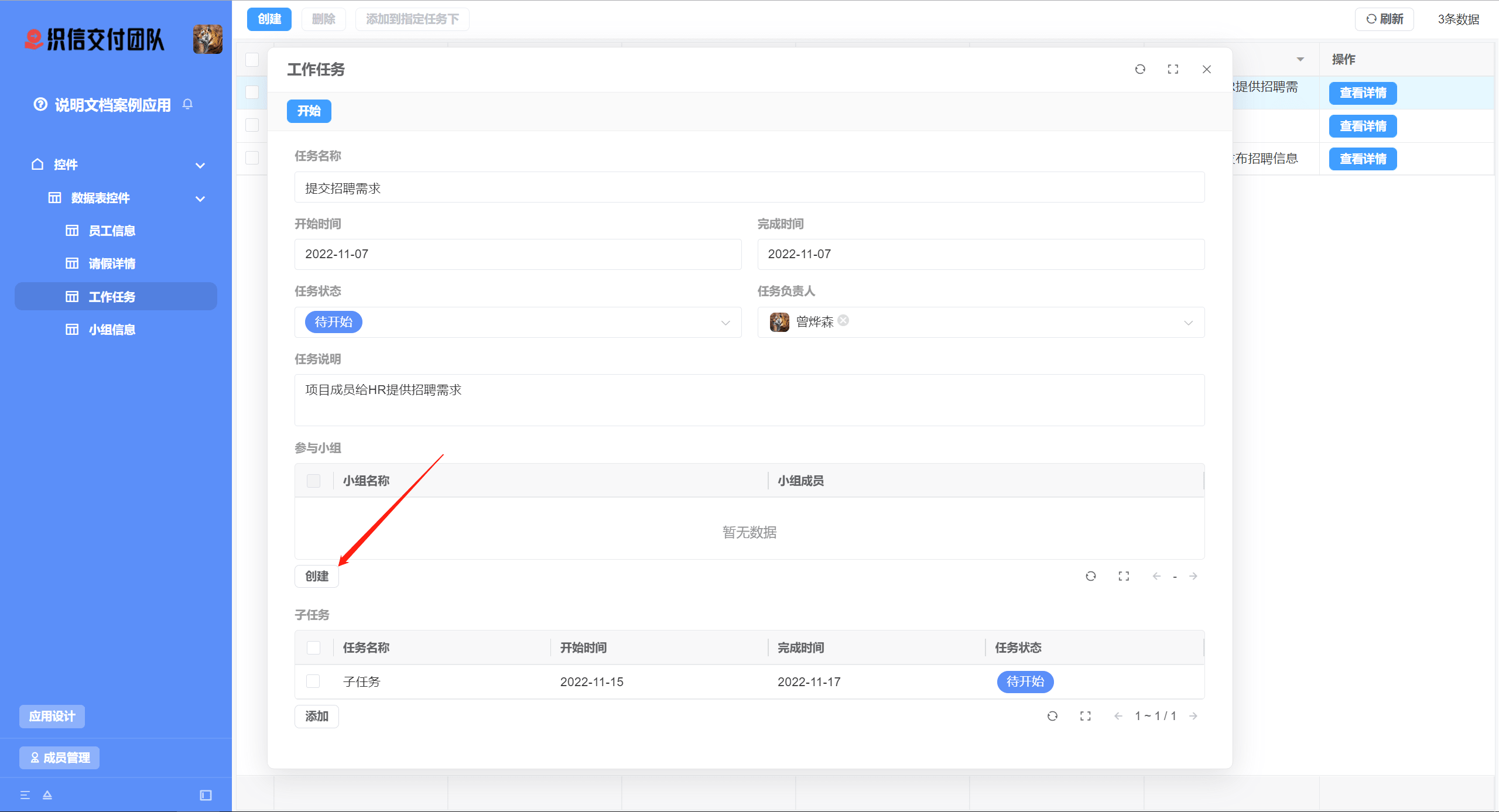Click the blue 开始 button
1499x812 pixels.
(x=309, y=111)
